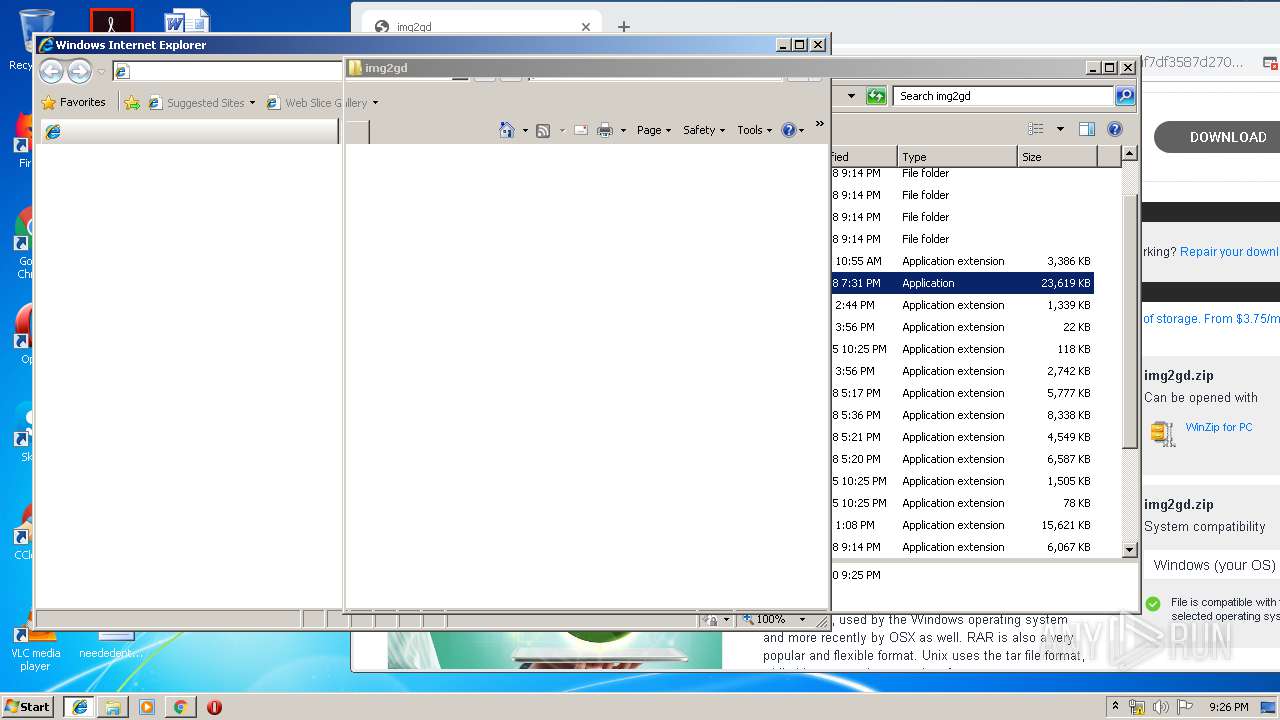Change Explorer view mode icon
Screen dimensions: 1280x720
(1036, 129)
